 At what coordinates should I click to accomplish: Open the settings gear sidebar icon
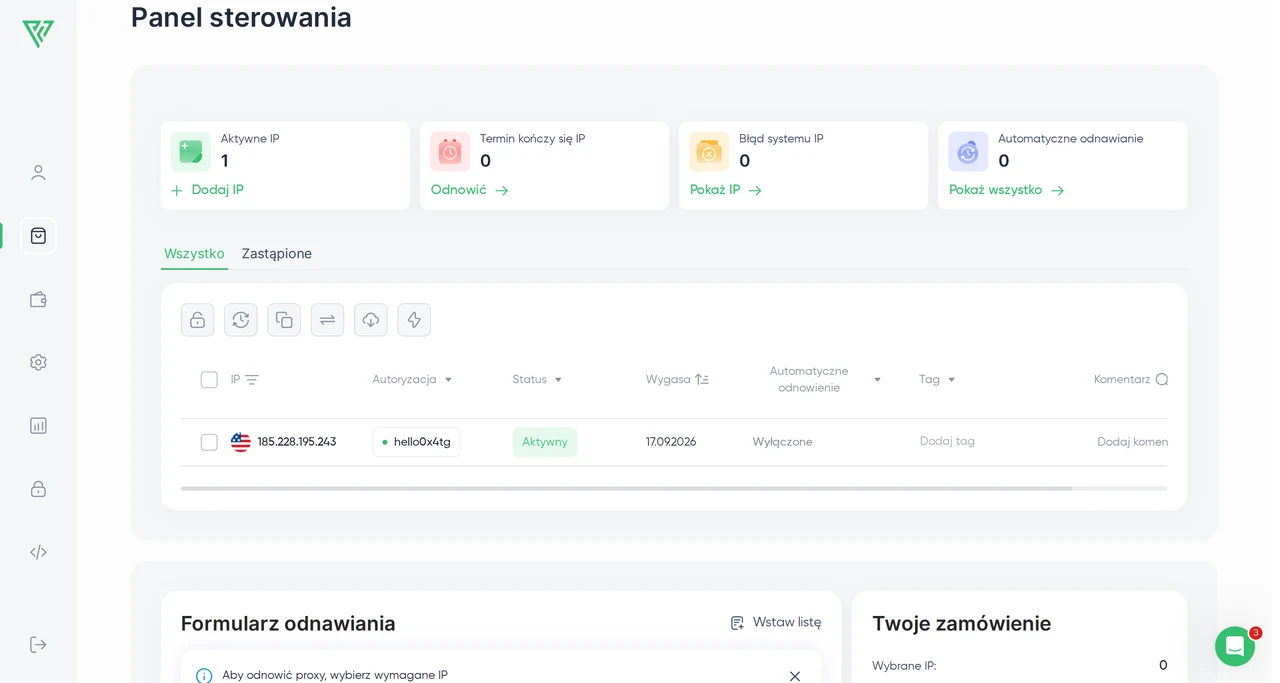coord(38,362)
